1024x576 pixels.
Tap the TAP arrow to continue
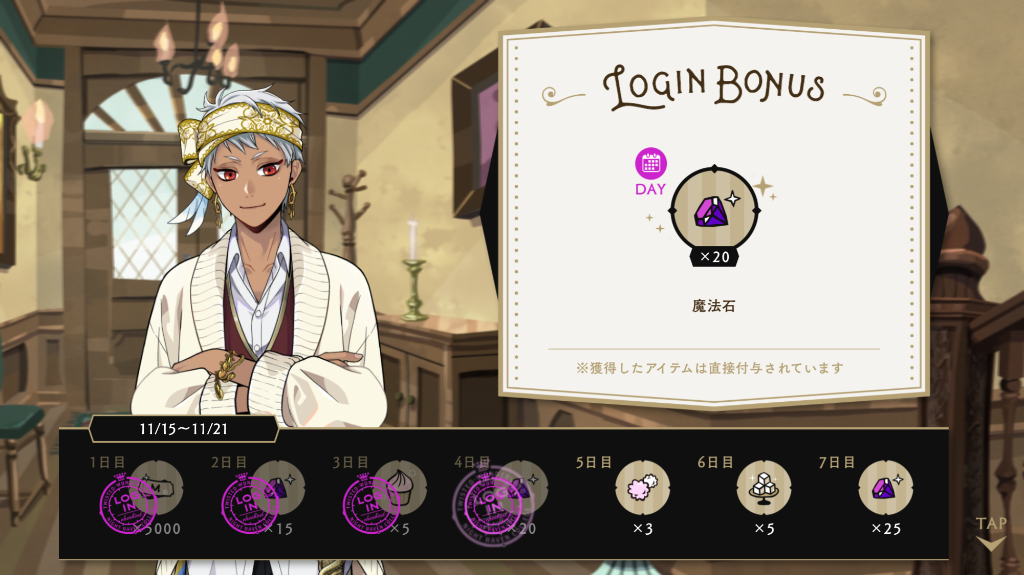point(991,534)
